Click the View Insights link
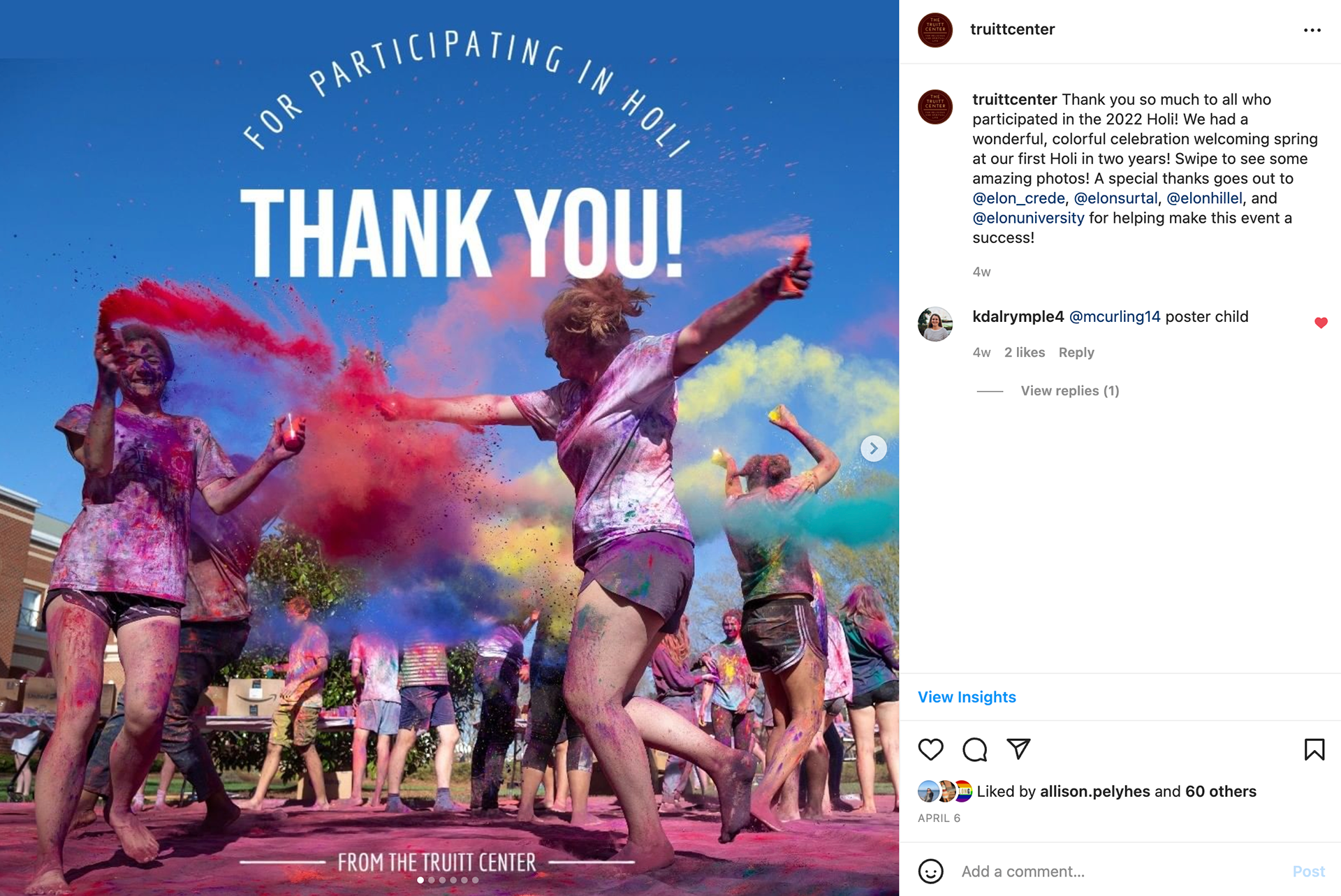This screenshot has width=1341, height=896. coord(967,697)
